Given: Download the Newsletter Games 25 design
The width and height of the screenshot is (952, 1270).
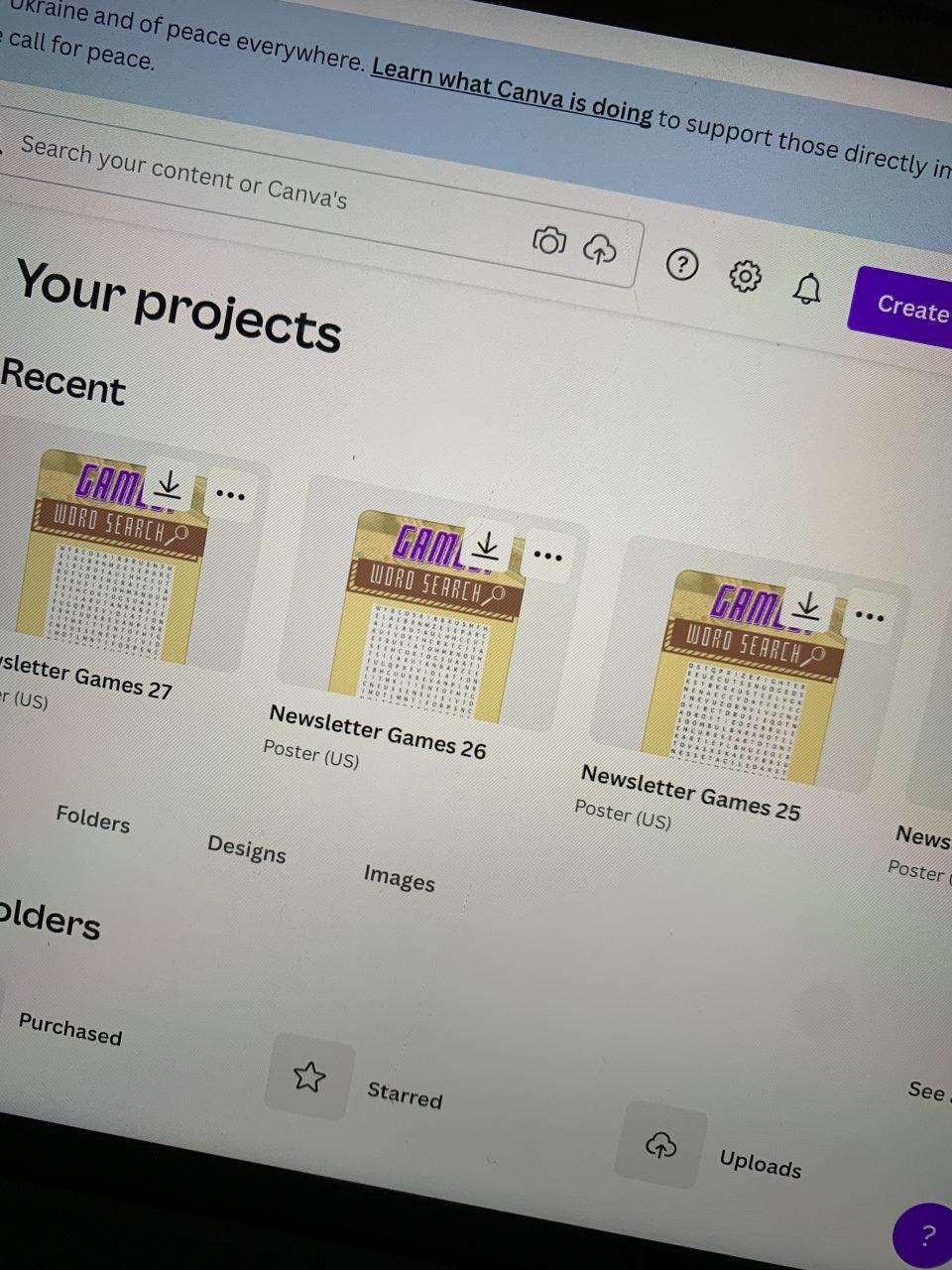Looking at the screenshot, I should click(809, 605).
